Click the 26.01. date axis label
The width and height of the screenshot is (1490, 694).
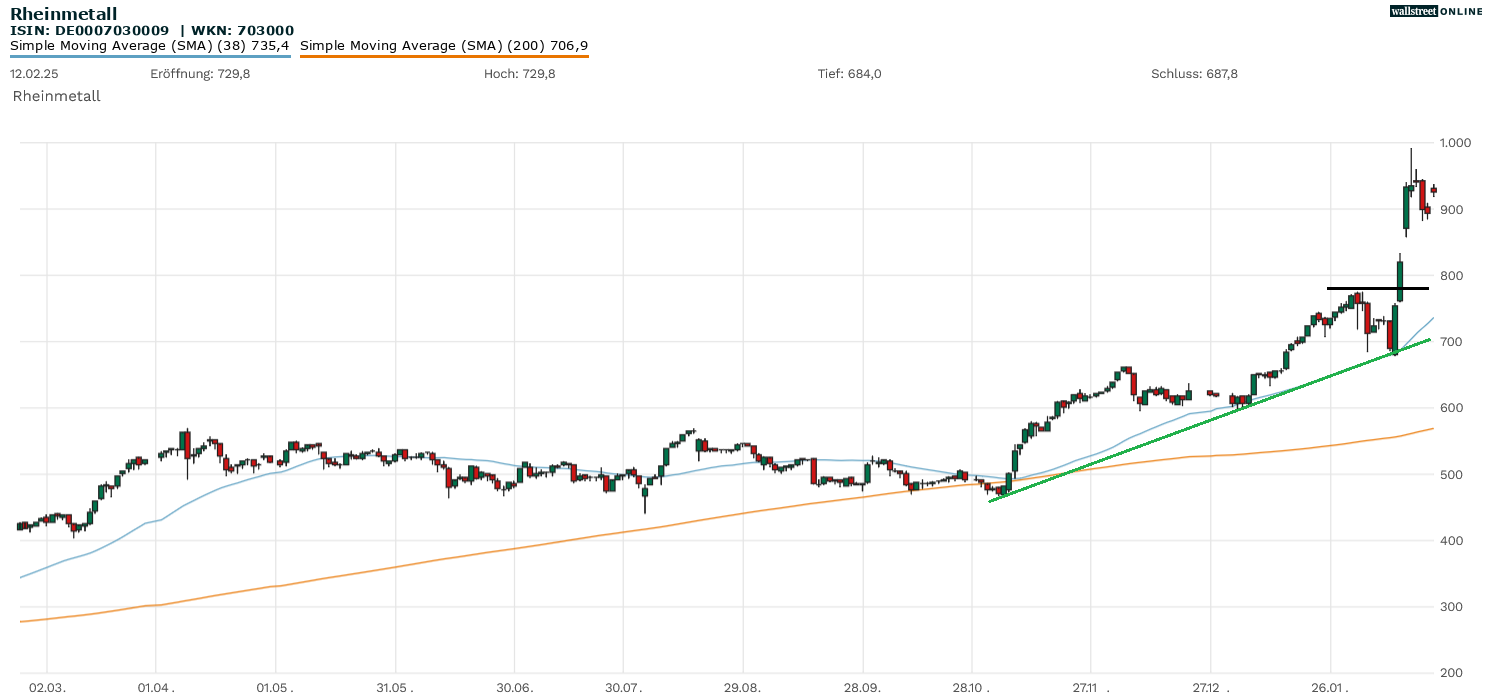(1330, 688)
